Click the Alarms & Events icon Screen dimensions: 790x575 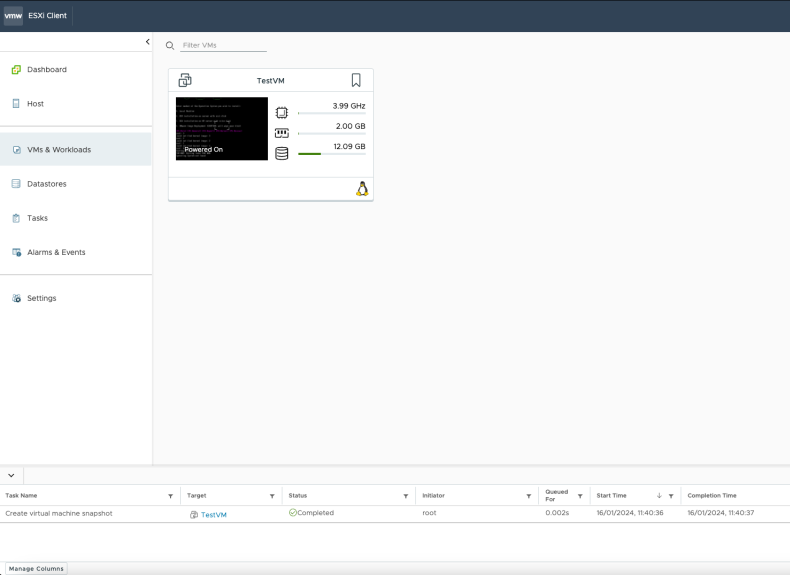tap(17, 252)
